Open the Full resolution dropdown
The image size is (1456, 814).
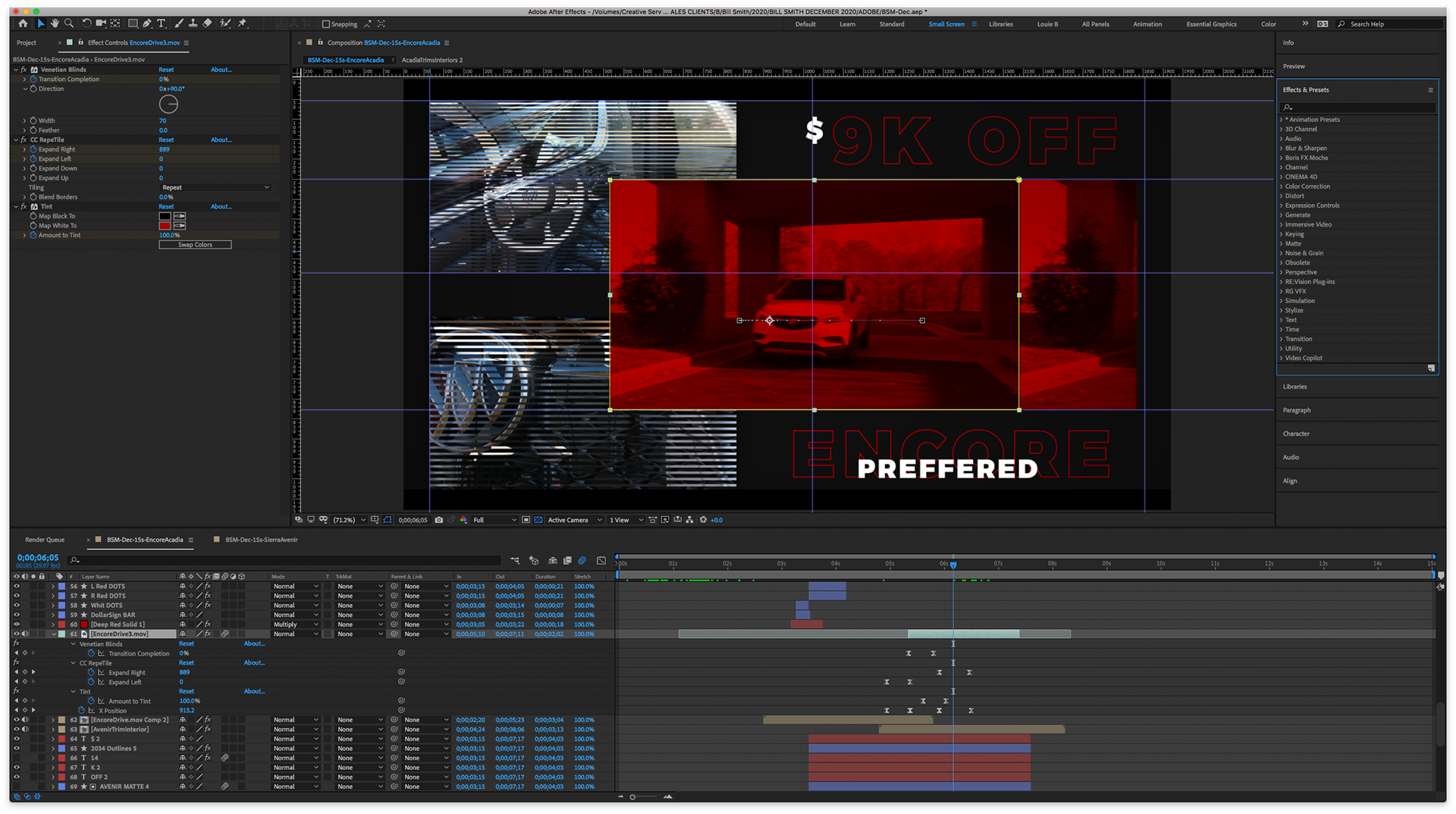(x=494, y=520)
